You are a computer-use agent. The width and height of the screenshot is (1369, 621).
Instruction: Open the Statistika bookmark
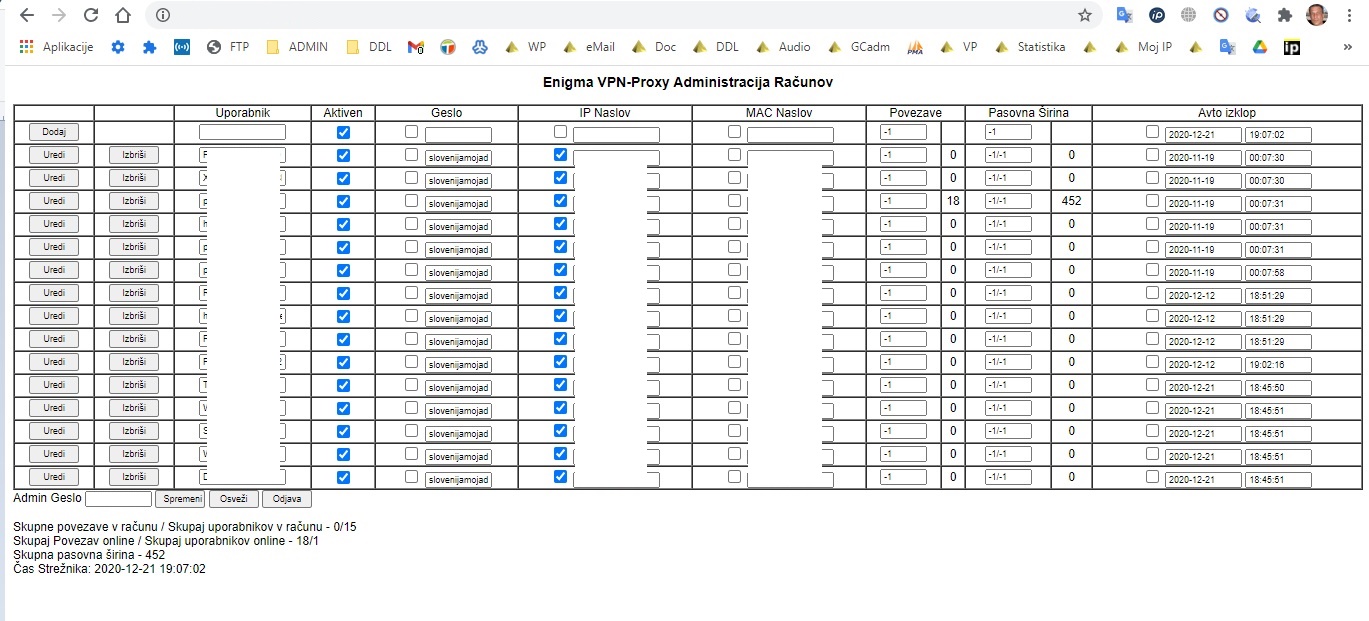[x=1031, y=47]
